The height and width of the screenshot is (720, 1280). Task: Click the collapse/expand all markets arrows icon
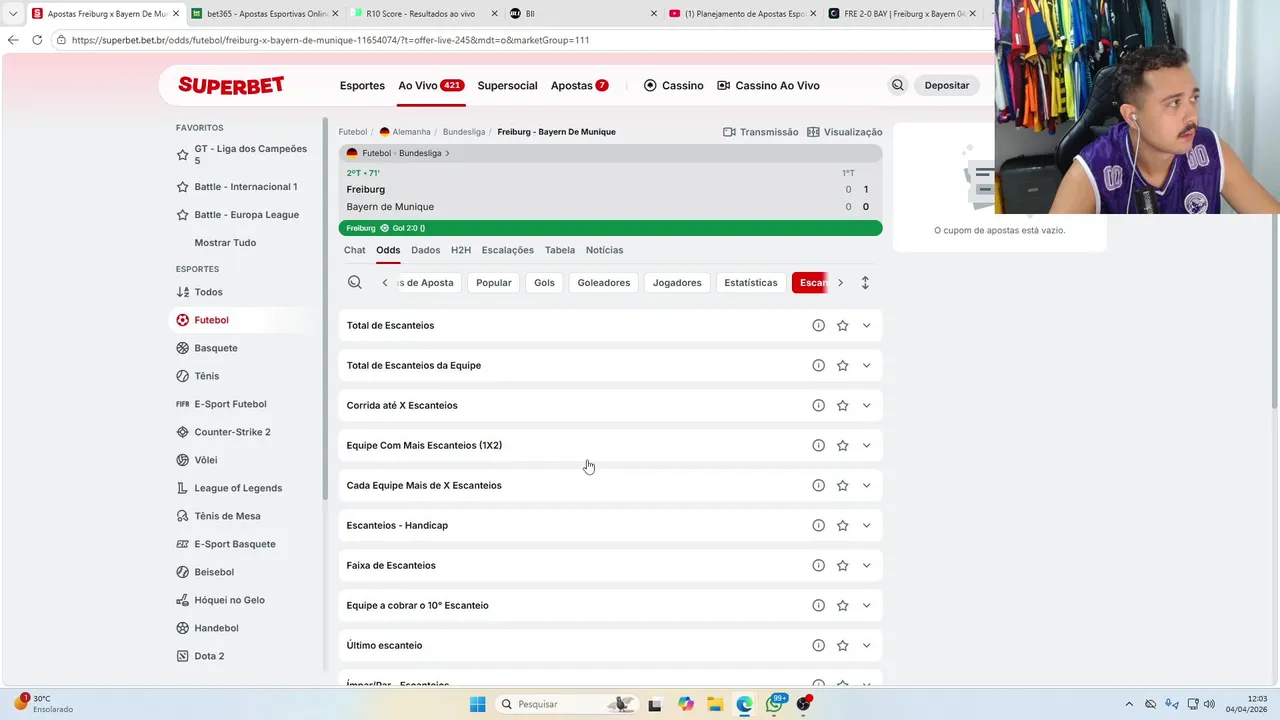[x=865, y=283]
